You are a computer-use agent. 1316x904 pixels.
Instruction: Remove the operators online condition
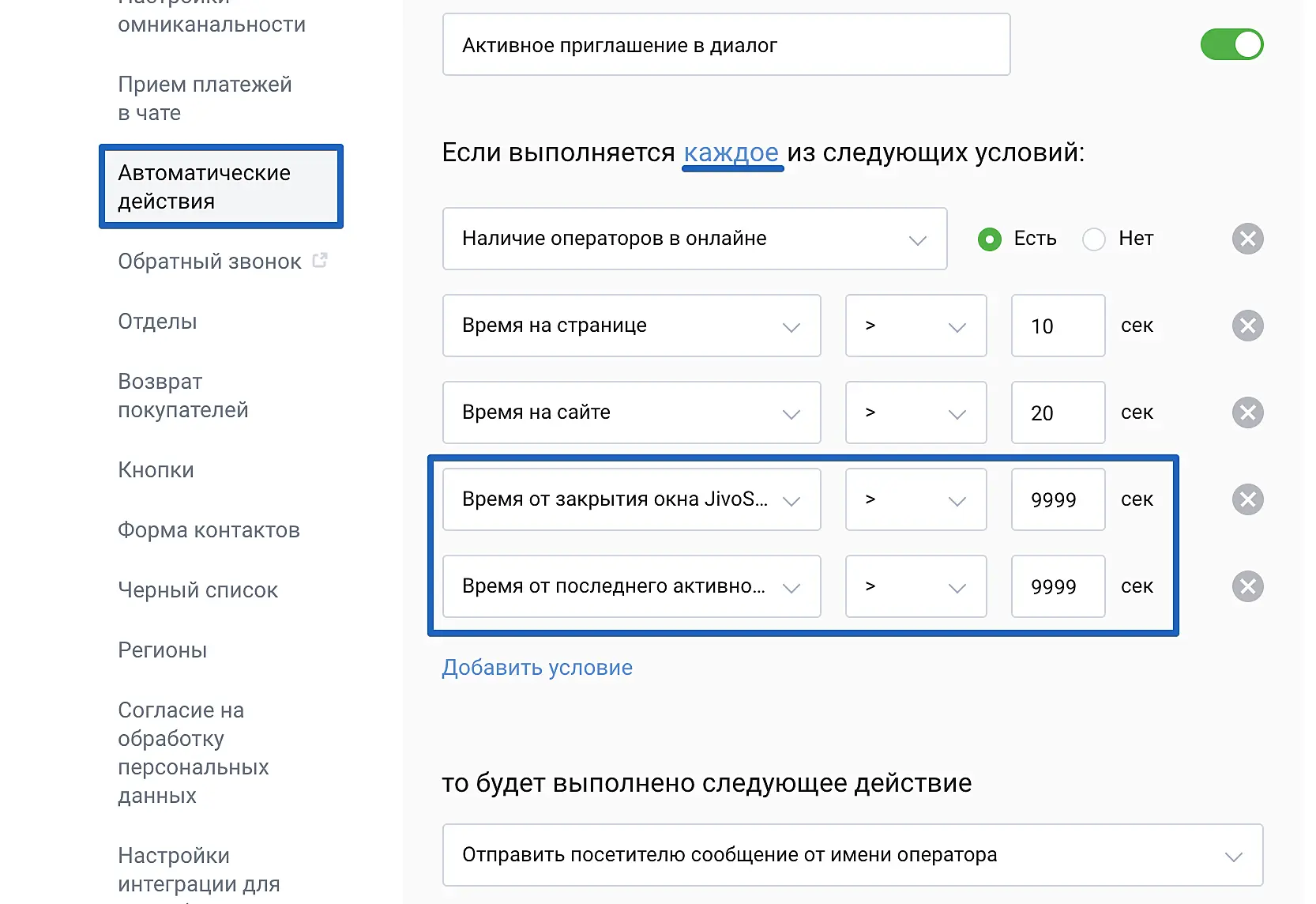point(1247,239)
